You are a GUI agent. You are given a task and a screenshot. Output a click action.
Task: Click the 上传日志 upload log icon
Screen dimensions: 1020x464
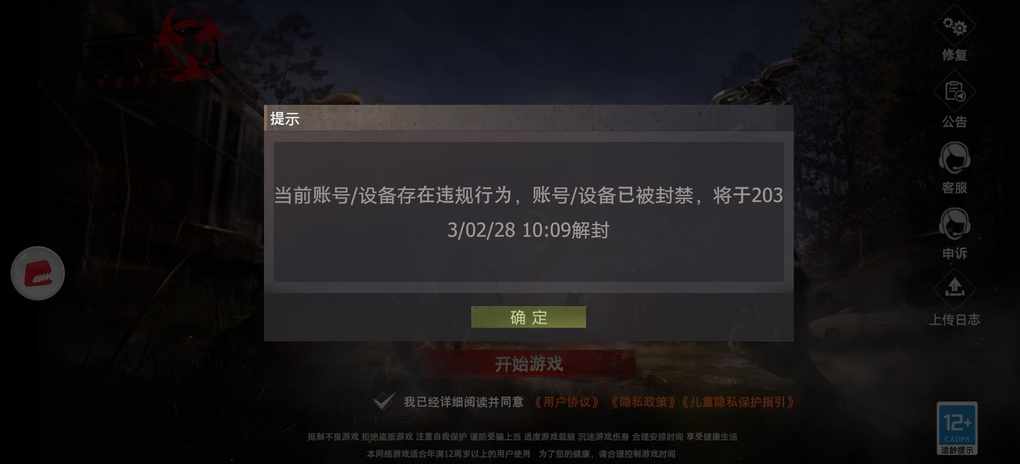pos(954,290)
